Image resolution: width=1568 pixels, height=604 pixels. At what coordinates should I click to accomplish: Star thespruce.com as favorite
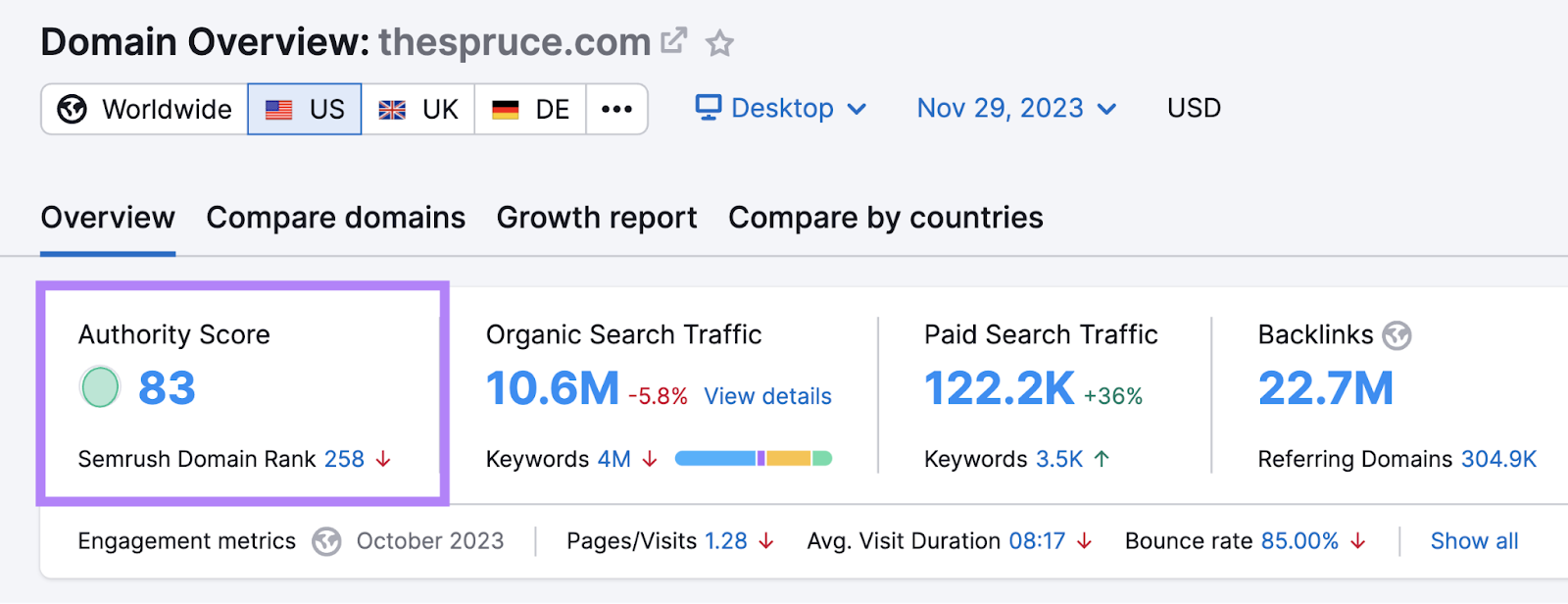click(720, 43)
